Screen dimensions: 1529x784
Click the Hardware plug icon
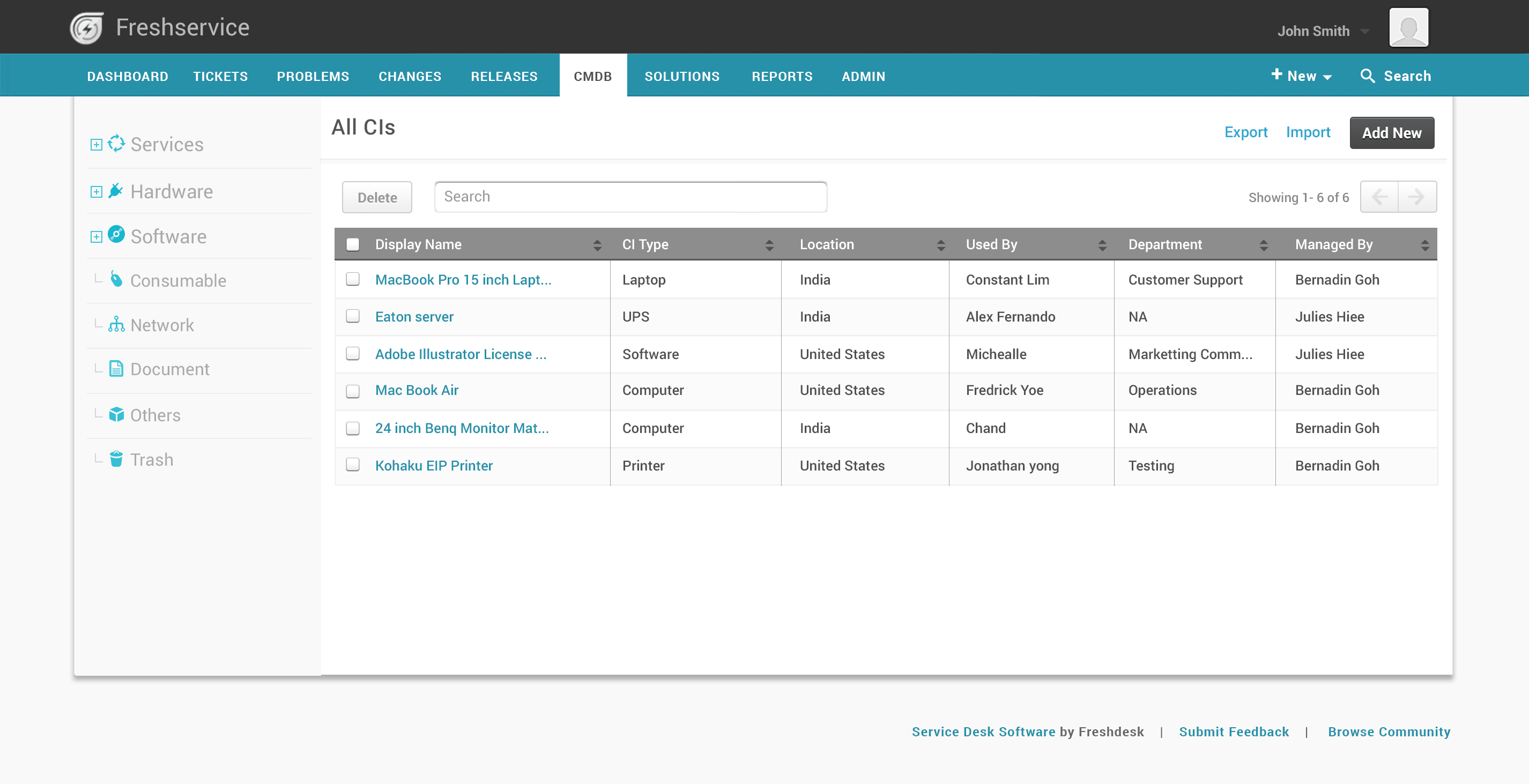pyautogui.click(x=116, y=191)
